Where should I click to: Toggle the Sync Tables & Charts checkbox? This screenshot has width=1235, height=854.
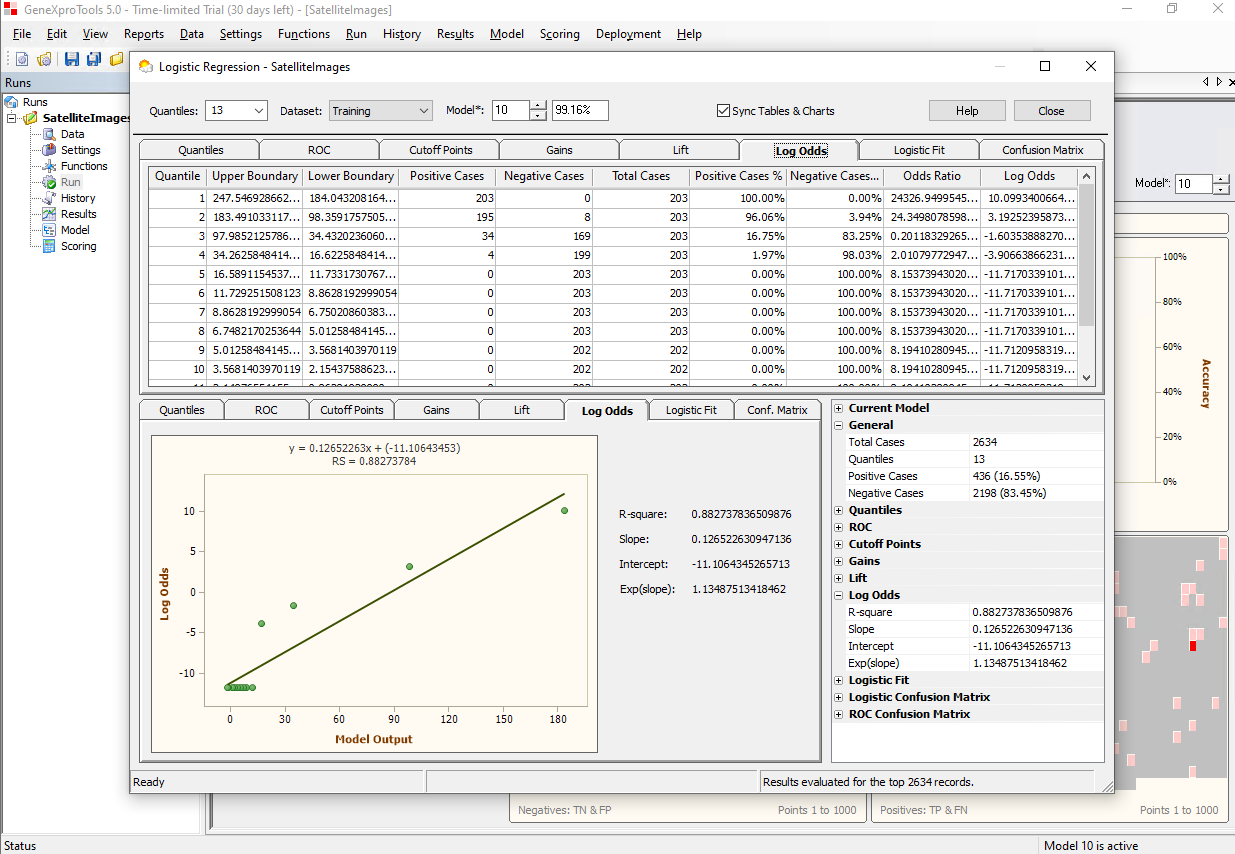[723, 111]
